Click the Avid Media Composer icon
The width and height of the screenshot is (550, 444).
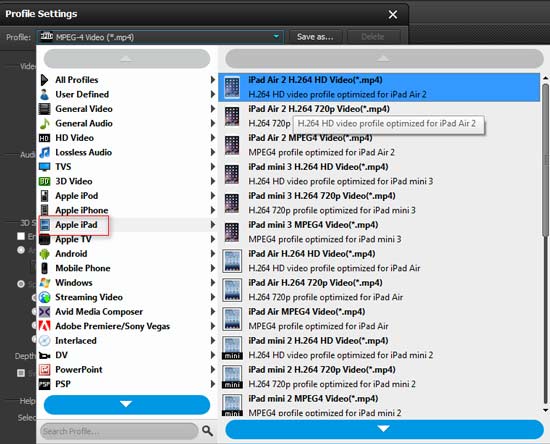pyautogui.click(x=45, y=311)
